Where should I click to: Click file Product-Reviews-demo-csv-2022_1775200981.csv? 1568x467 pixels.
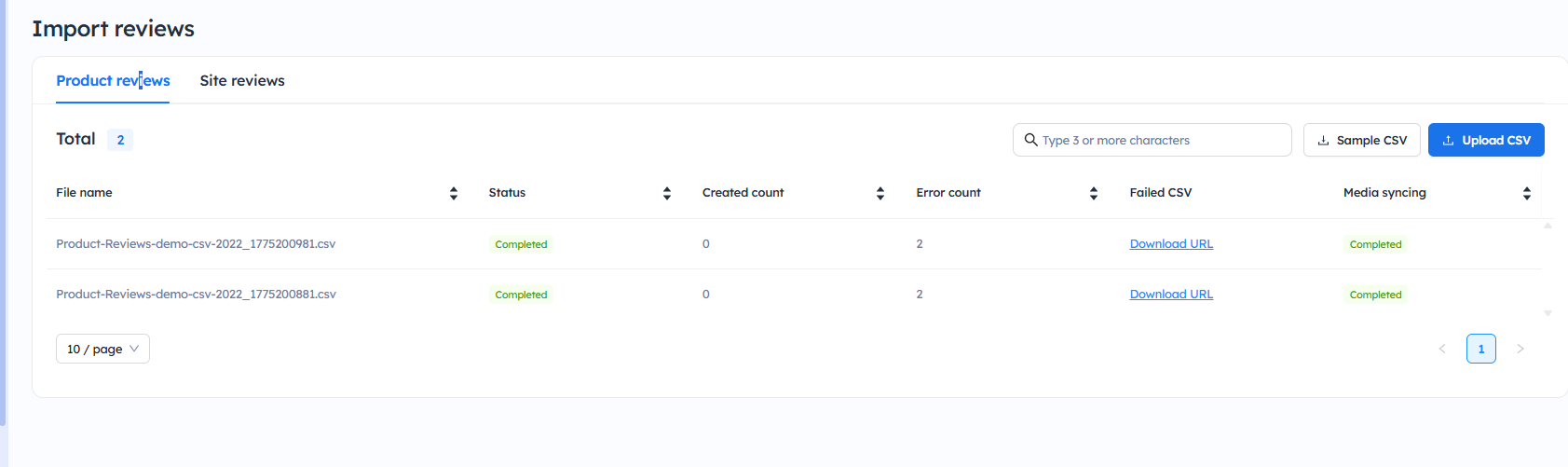196,244
